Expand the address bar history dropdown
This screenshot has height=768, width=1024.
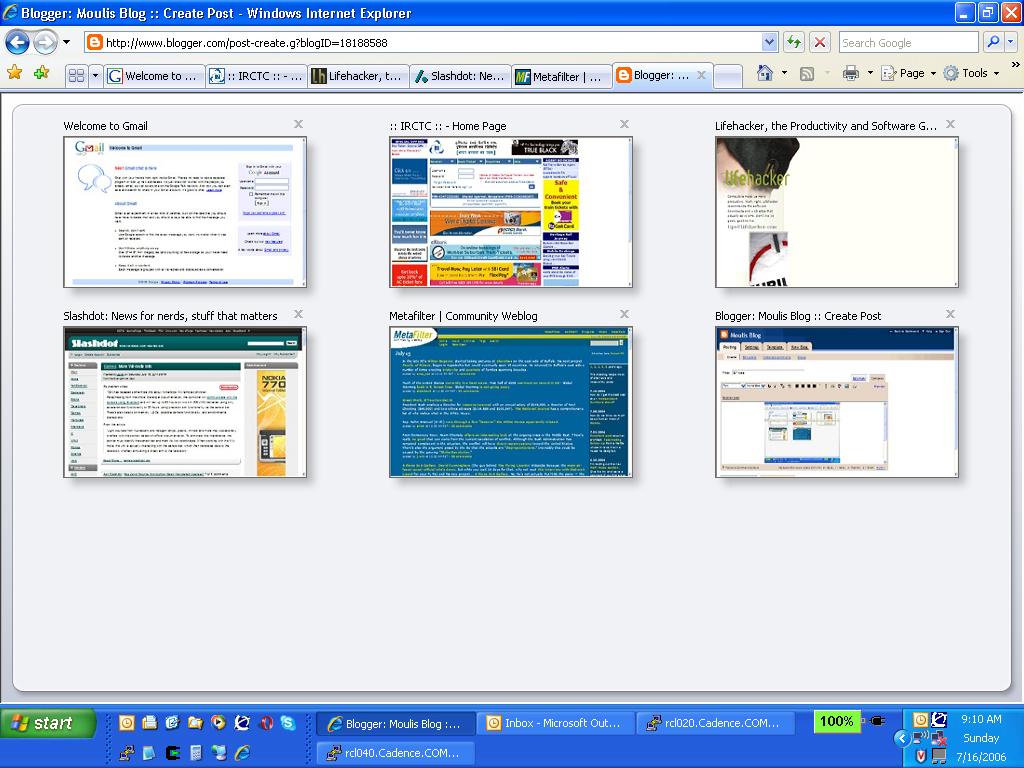[x=769, y=43]
